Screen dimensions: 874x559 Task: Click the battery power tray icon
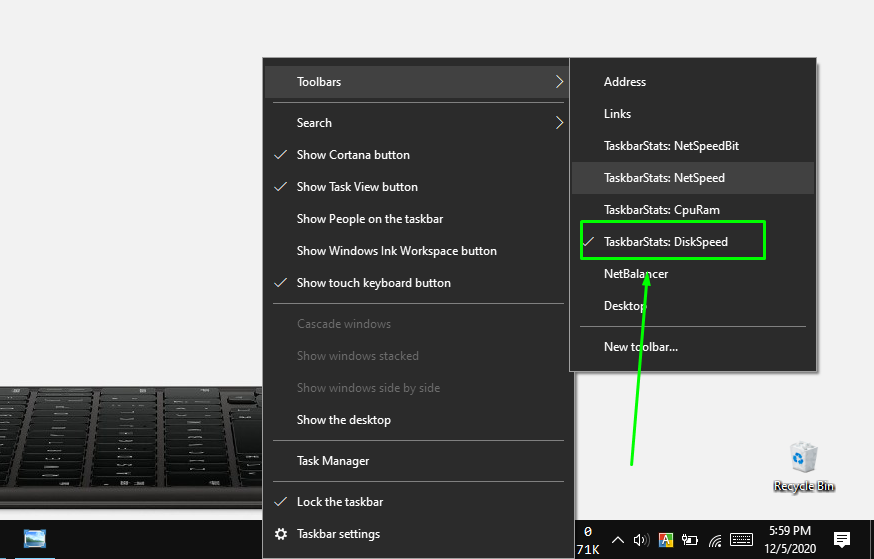tap(690, 540)
